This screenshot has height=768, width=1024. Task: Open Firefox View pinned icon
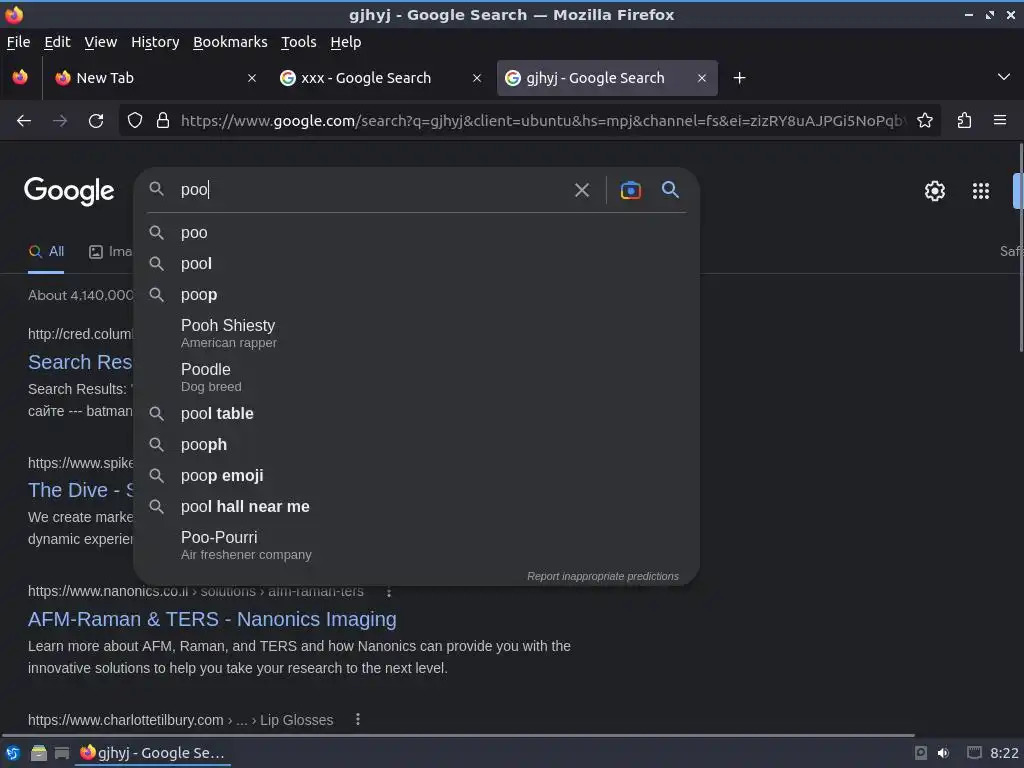click(20, 78)
